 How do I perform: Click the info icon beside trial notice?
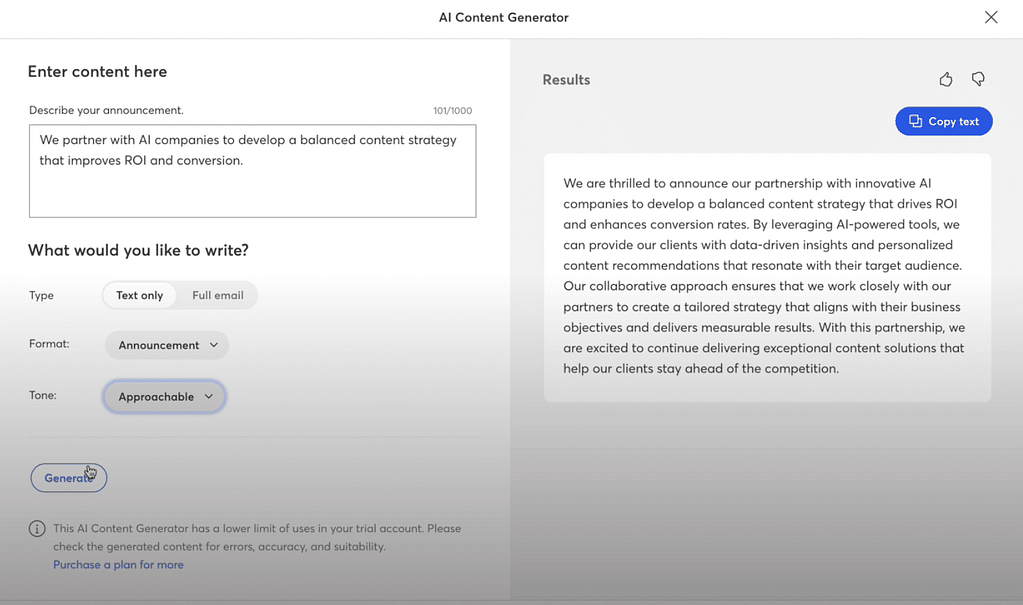pos(37,529)
